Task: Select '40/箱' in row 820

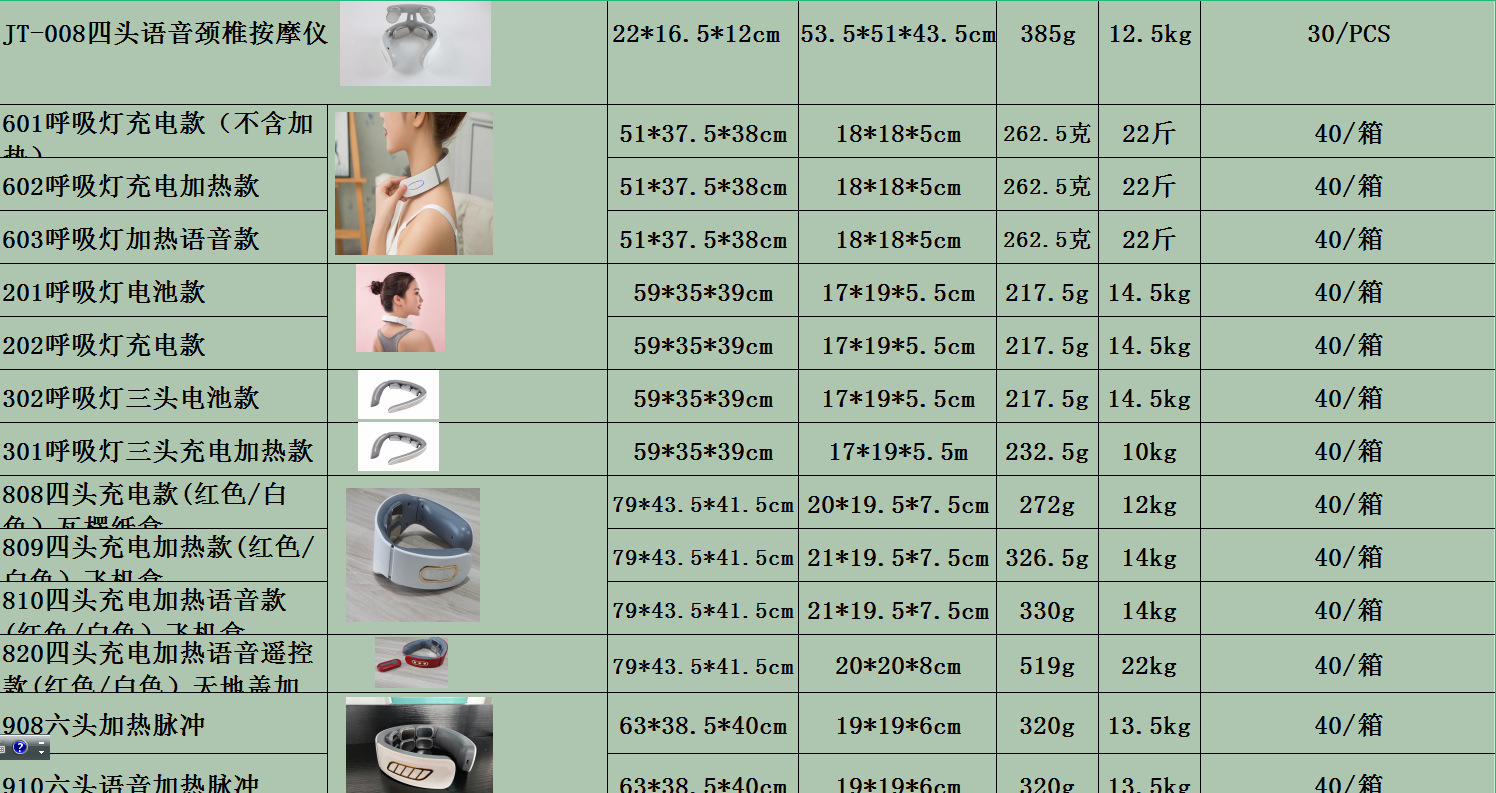Action: point(1348,664)
